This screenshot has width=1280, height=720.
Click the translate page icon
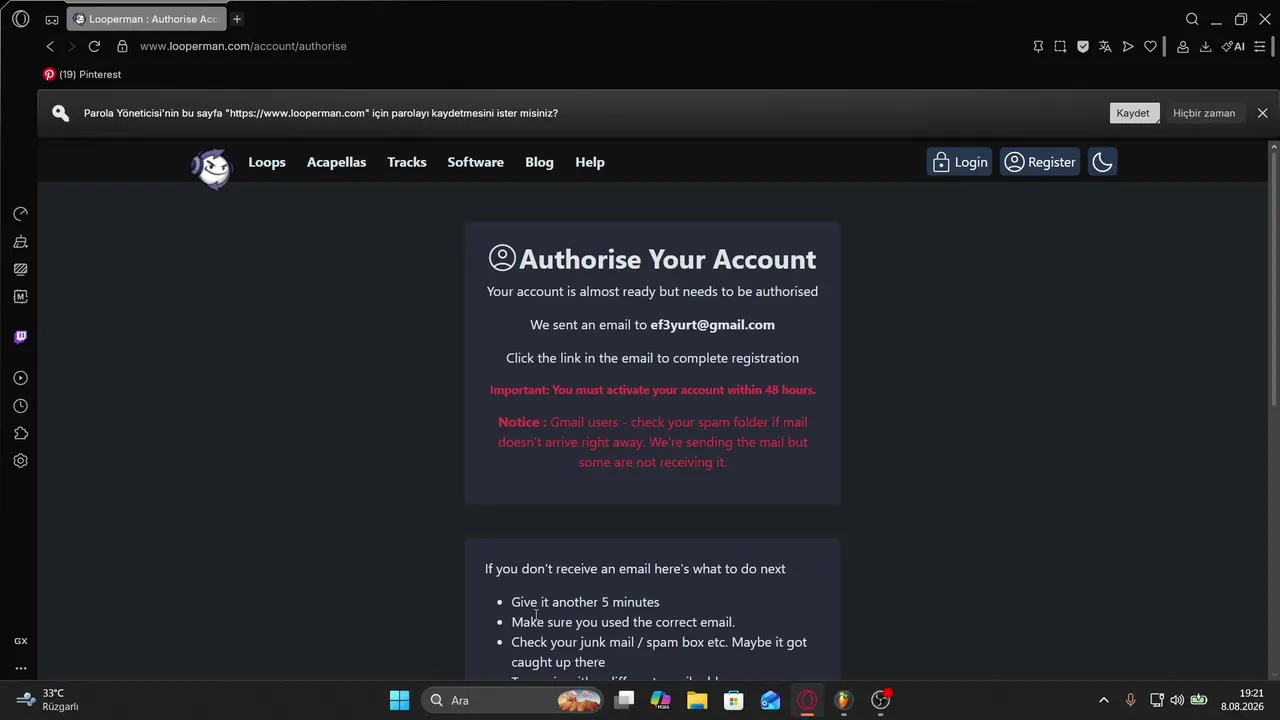pos(1105,46)
